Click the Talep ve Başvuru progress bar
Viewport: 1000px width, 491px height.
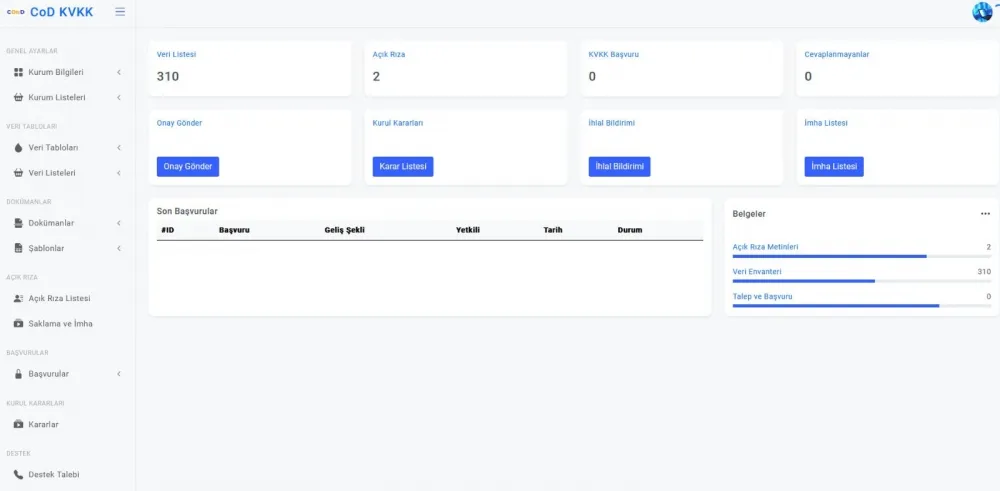(x=862, y=306)
